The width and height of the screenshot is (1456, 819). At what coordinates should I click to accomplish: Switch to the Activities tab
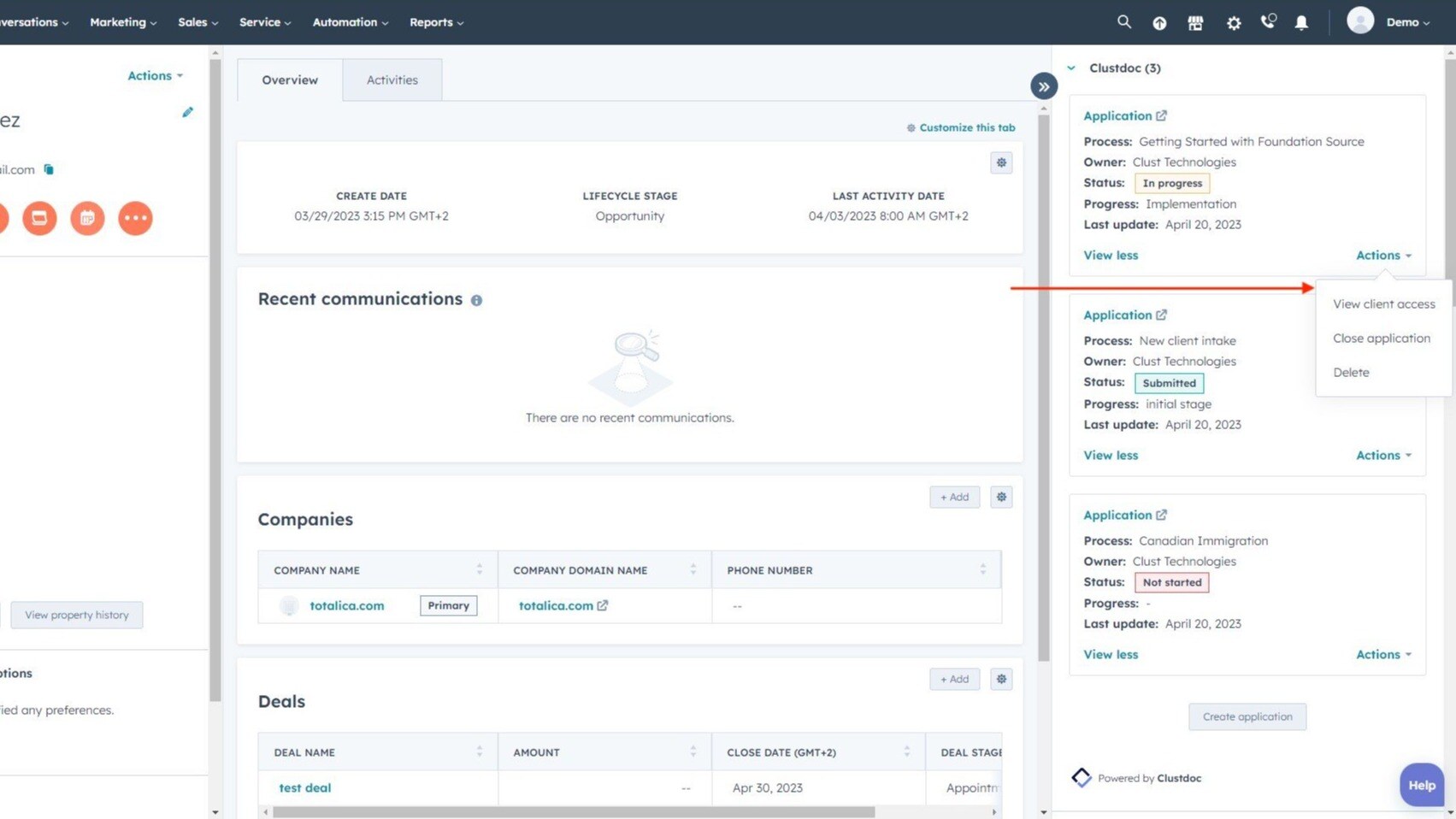coord(392,80)
